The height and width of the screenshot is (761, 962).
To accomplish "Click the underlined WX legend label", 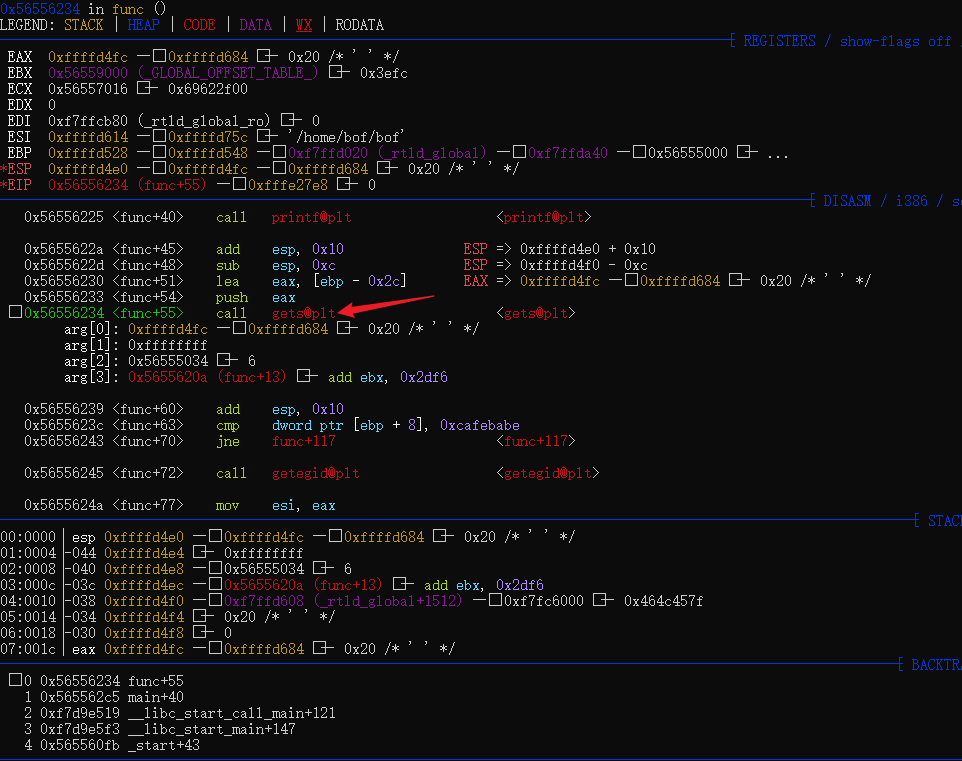I will [x=304, y=25].
